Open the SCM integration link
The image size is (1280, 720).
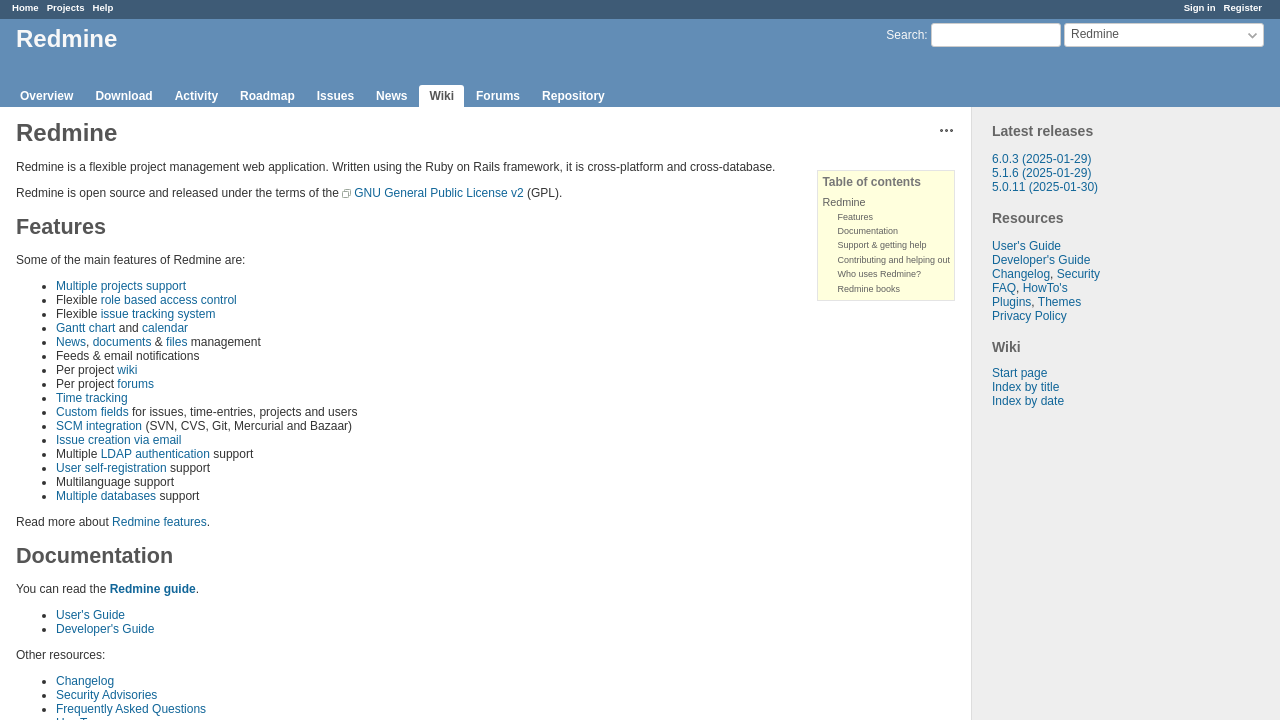[99, 426]
